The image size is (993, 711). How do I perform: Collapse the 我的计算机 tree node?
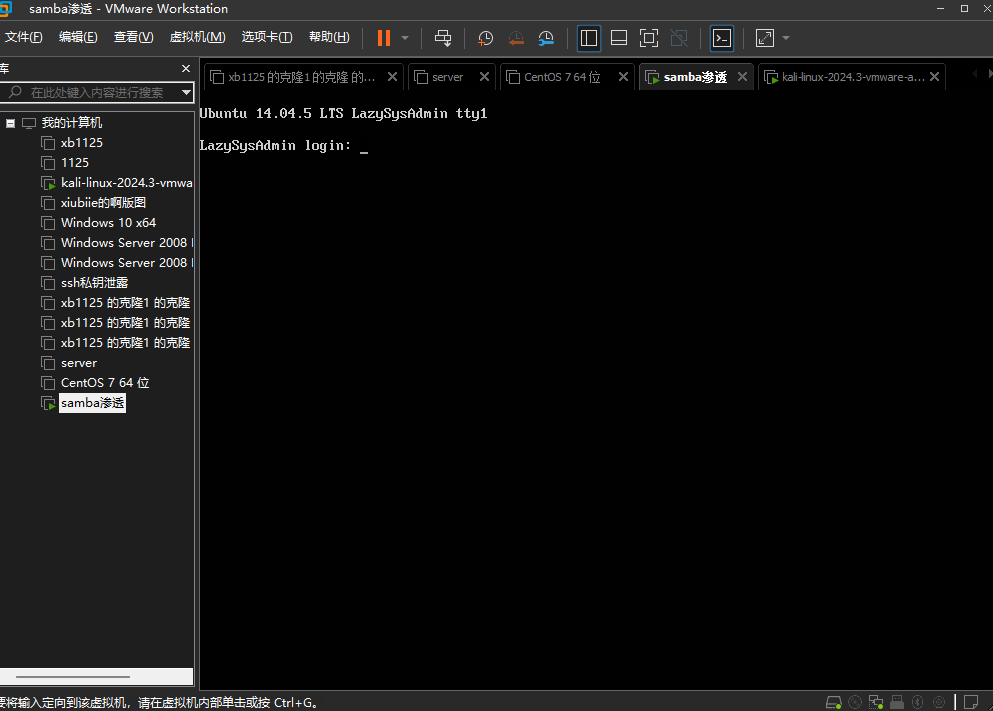(x=11, y=123)
